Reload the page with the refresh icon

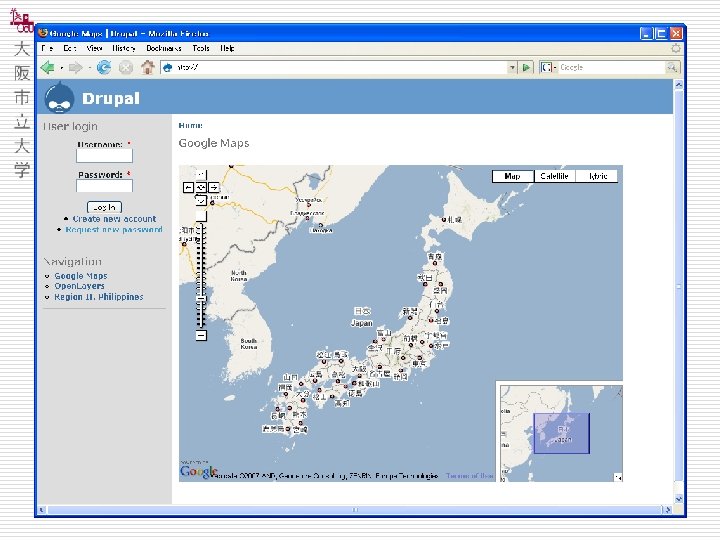[104, 68]
